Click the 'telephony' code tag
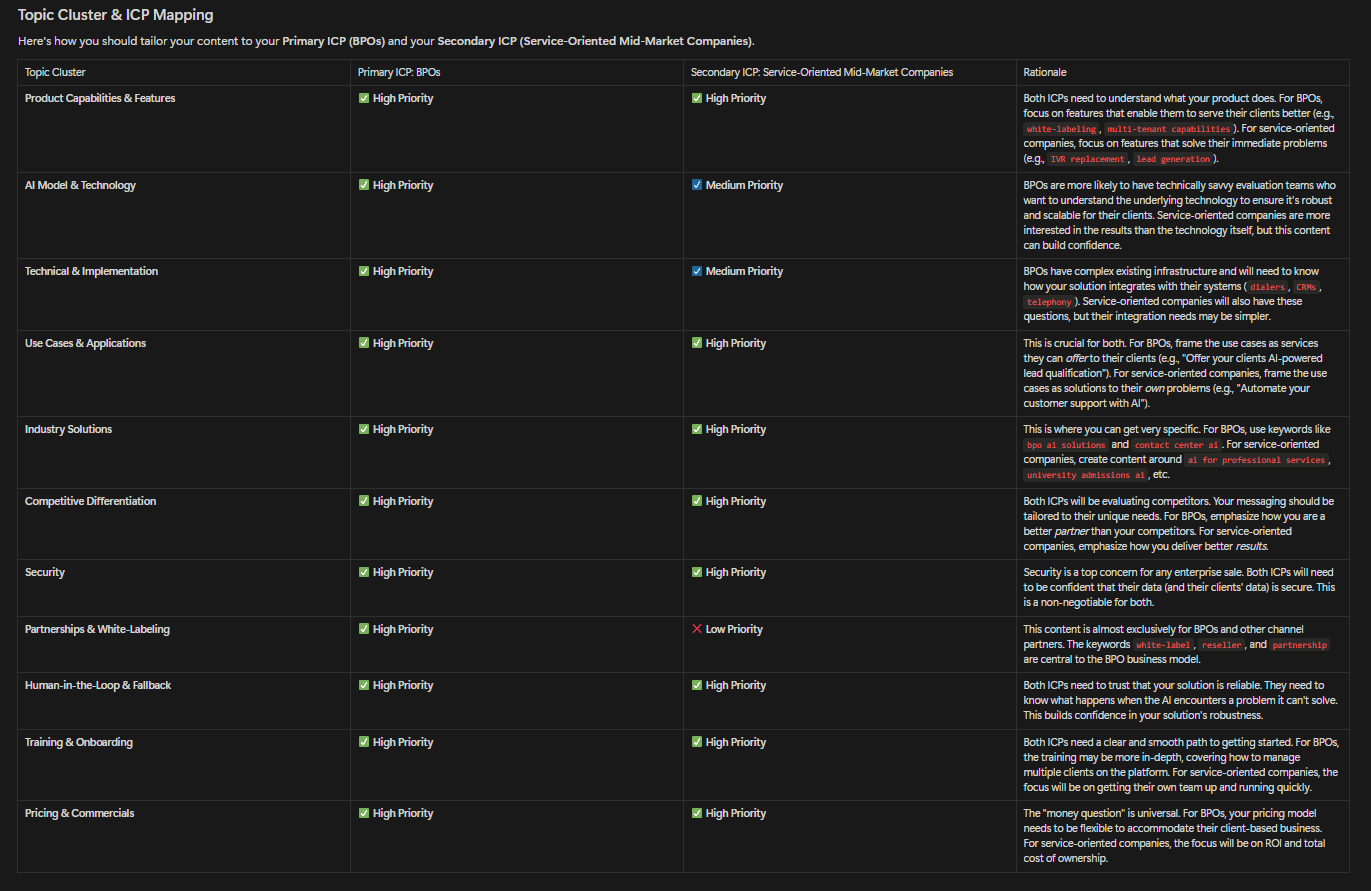 (1048, 301)
